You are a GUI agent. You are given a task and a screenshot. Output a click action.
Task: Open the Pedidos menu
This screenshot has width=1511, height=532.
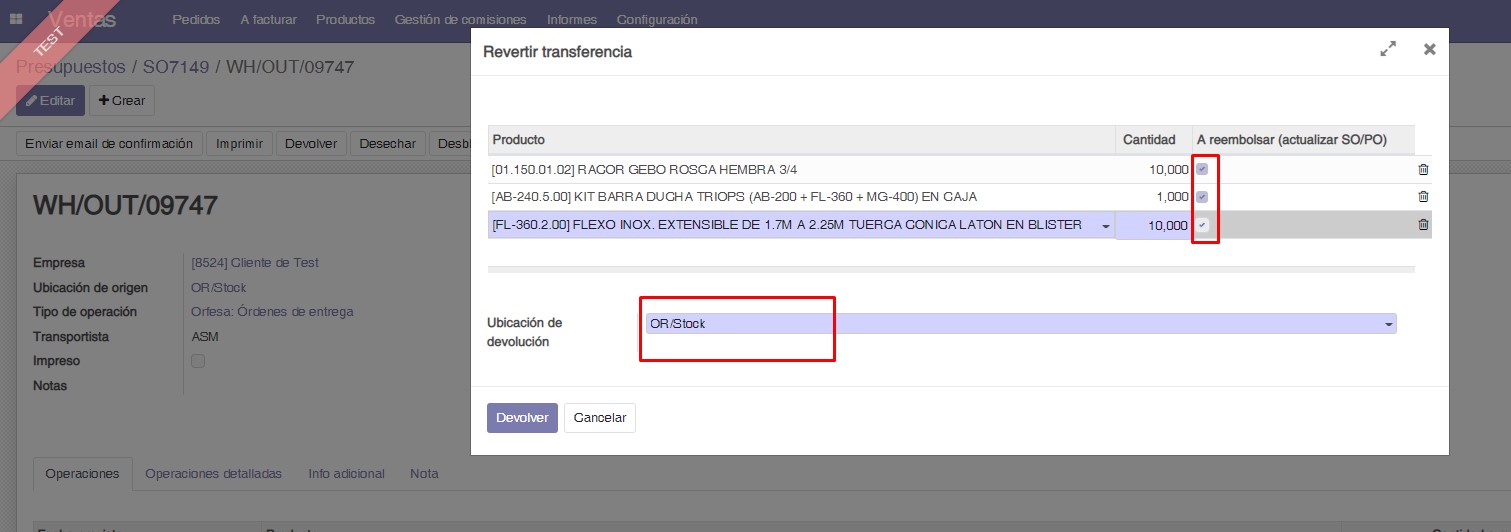click(196, 19)
